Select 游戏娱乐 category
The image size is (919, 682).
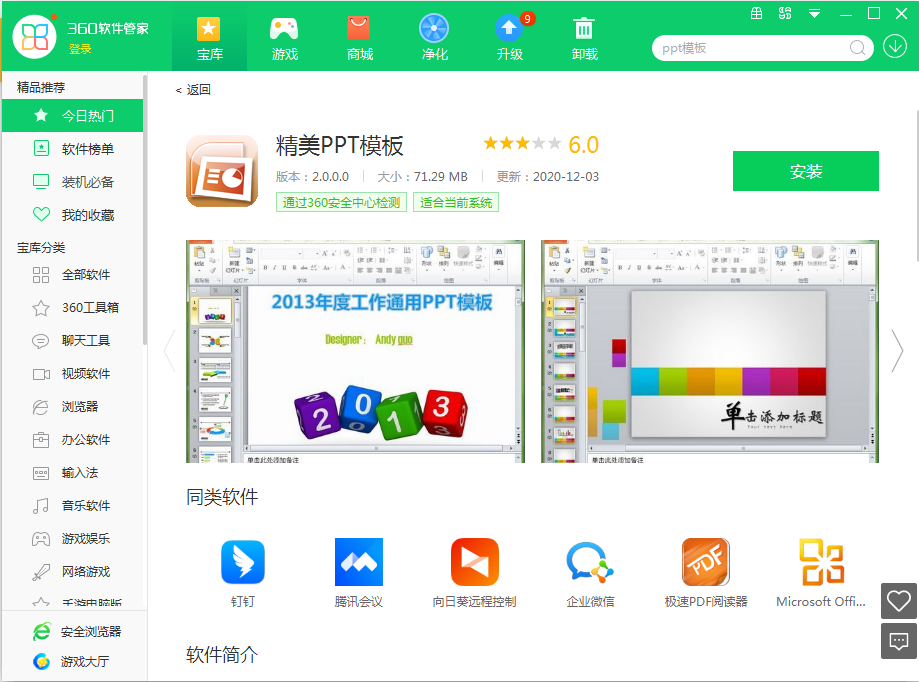[x=73, y=538]
